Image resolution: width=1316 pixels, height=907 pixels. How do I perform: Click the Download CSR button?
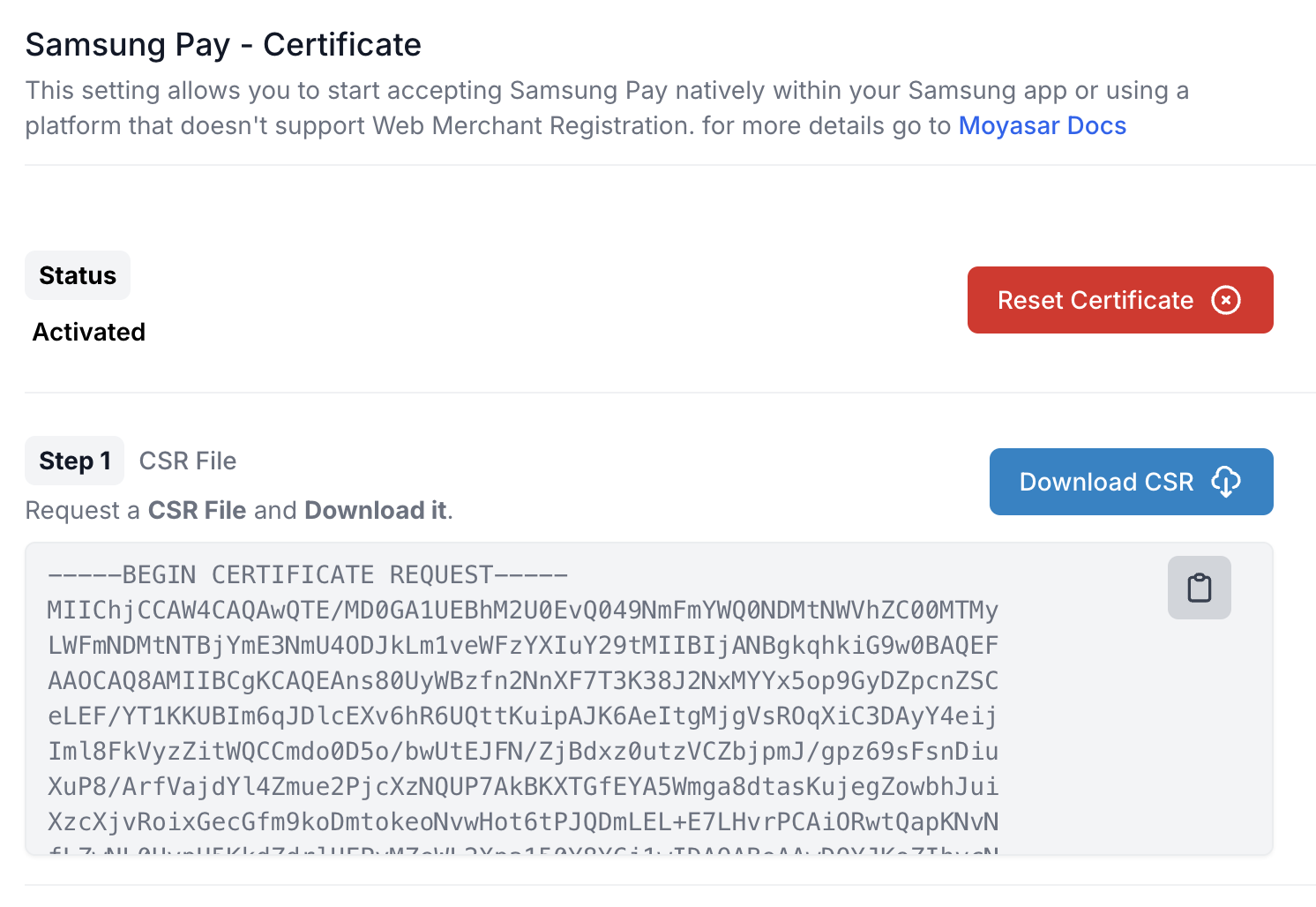pos(1131,482)
